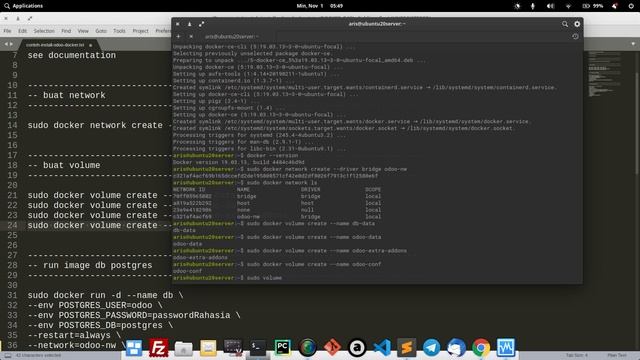
Task: Open Thunderbird from the dock
Action: 456,348
